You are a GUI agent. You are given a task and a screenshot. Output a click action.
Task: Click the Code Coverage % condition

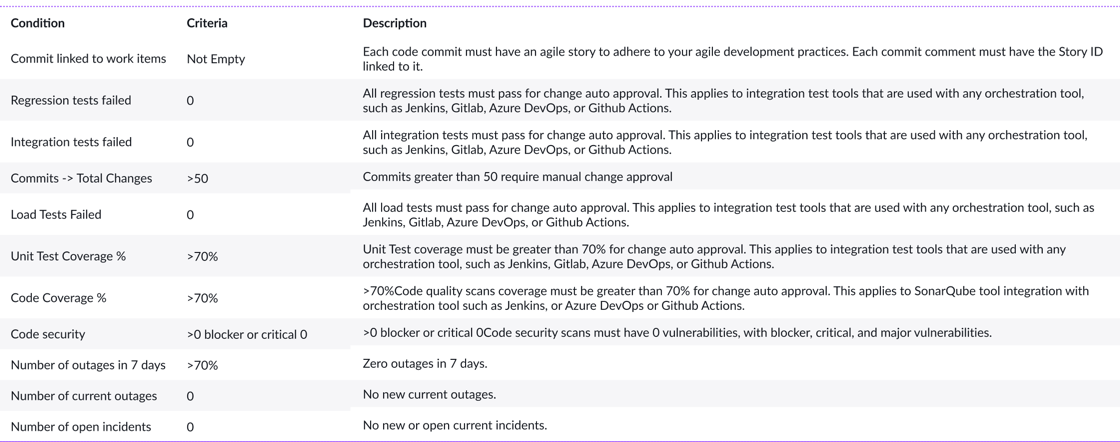(58, 297)
